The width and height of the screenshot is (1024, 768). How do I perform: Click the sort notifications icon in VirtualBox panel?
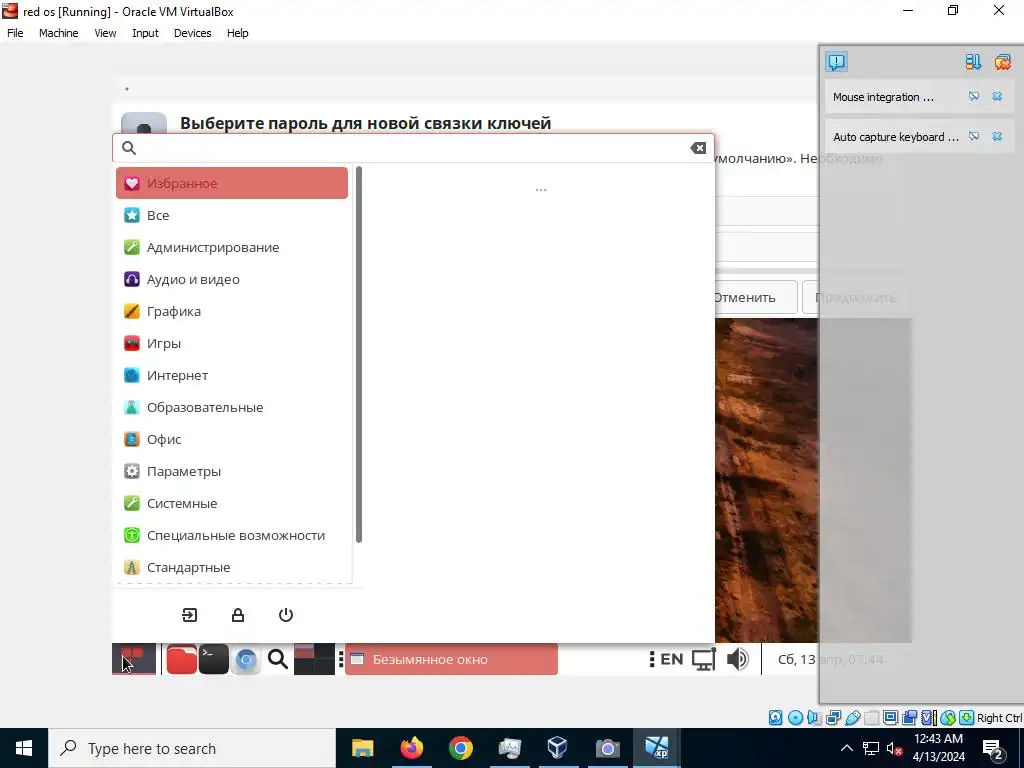973,62
